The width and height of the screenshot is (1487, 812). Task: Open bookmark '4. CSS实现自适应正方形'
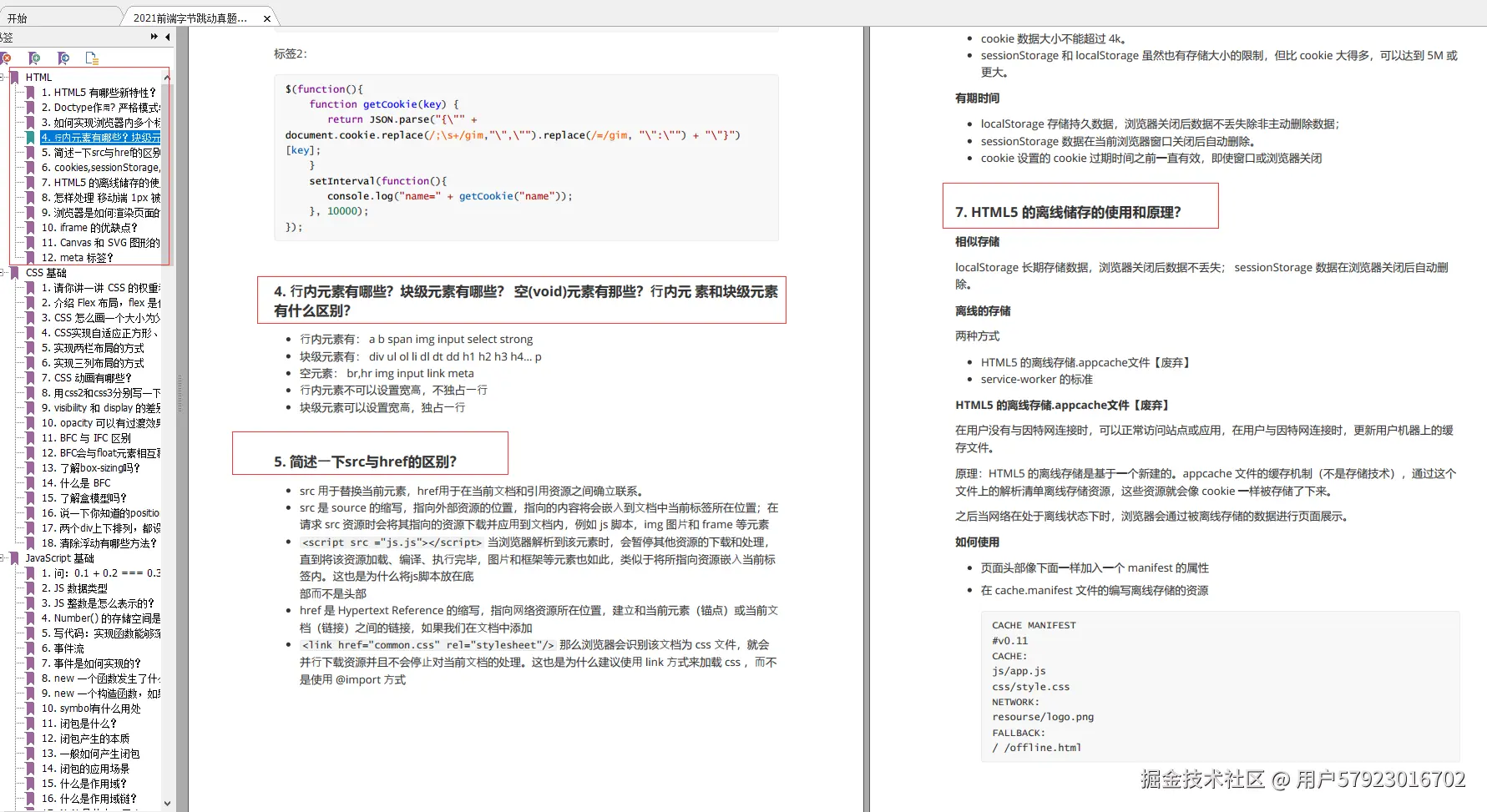(100, 333)
